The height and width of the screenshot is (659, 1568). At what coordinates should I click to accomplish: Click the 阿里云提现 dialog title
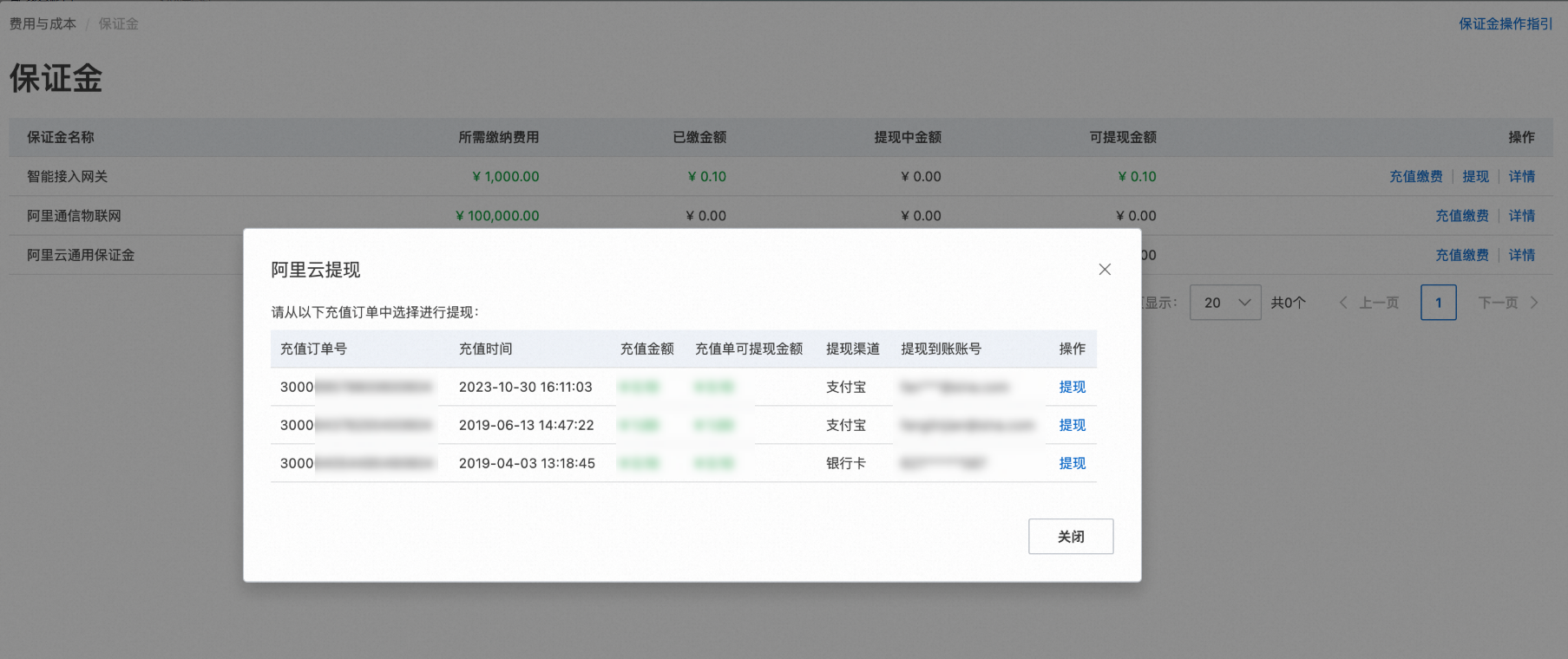coord(316,270)
